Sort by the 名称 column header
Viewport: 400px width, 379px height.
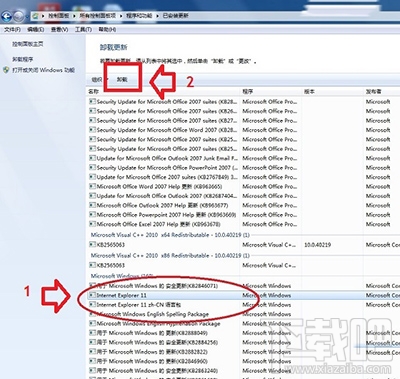93,91
